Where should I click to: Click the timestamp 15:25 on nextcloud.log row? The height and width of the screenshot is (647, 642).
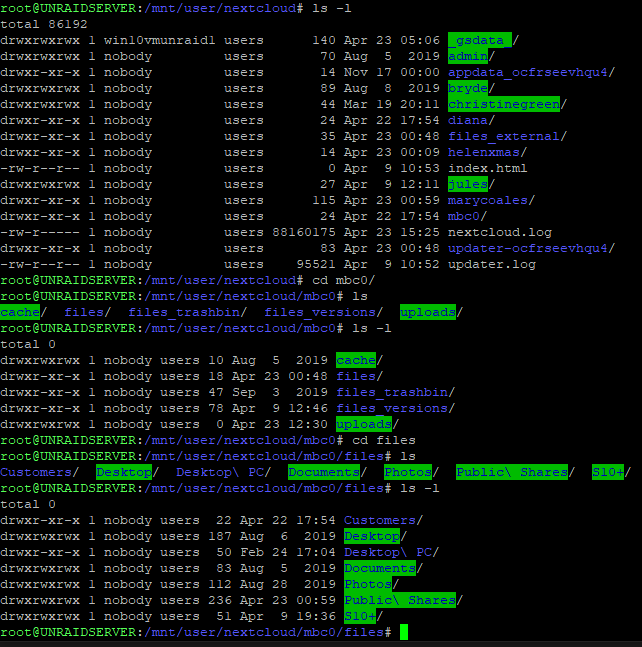coord(420,232)
